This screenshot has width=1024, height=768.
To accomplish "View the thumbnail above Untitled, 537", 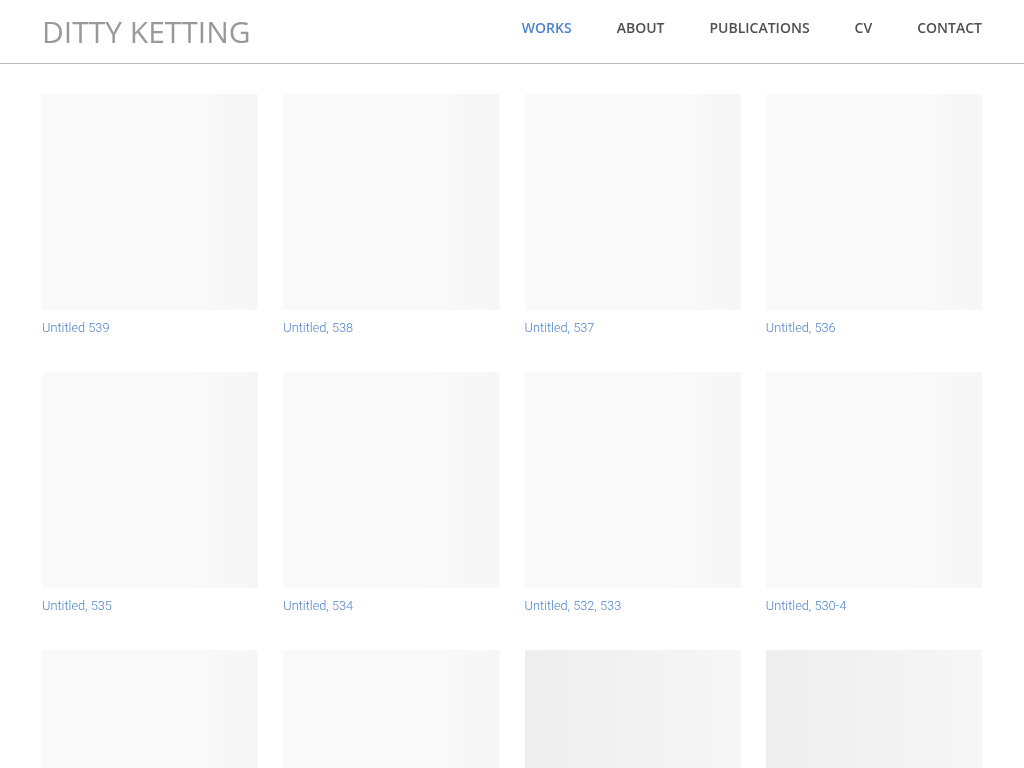I will [632, 202].
